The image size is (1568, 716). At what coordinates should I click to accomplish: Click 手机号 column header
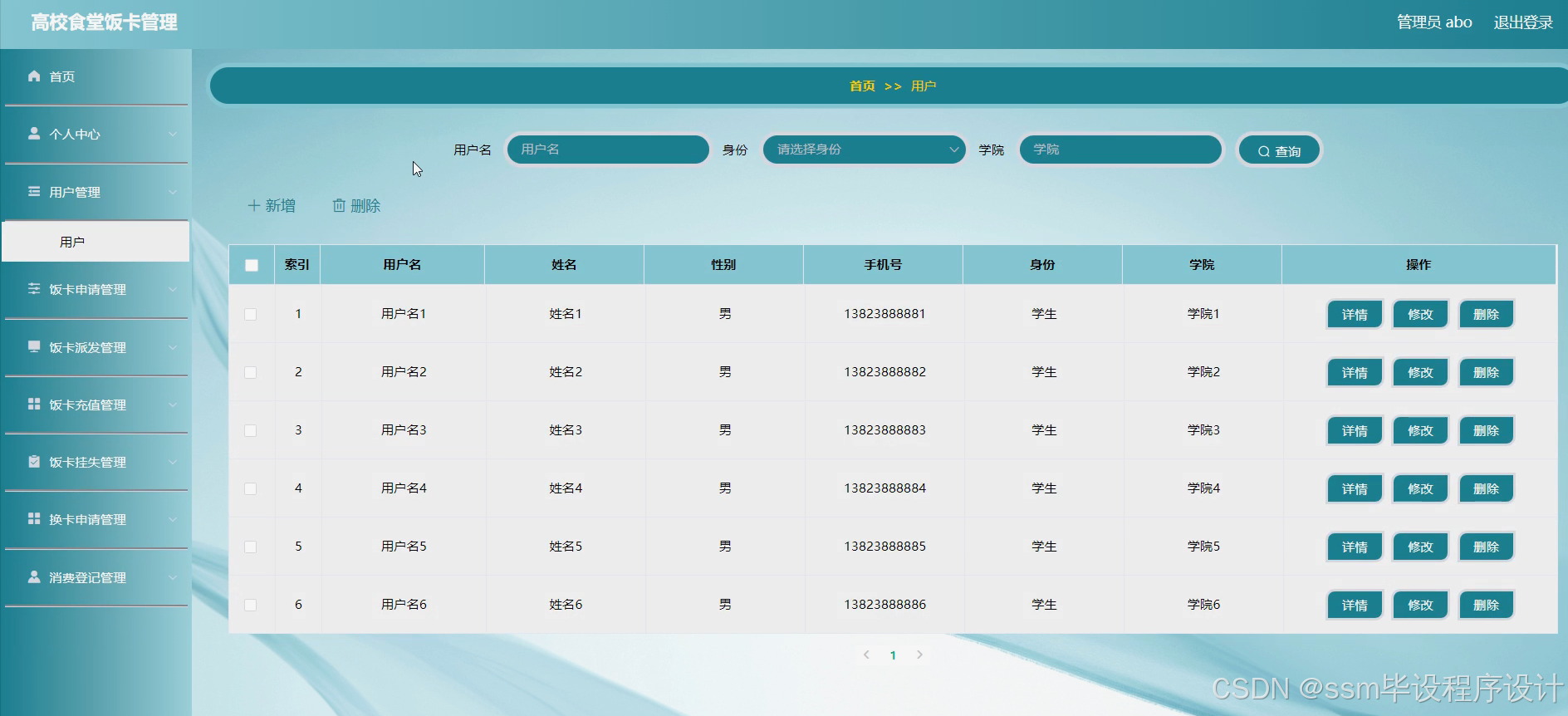point(883,265)
